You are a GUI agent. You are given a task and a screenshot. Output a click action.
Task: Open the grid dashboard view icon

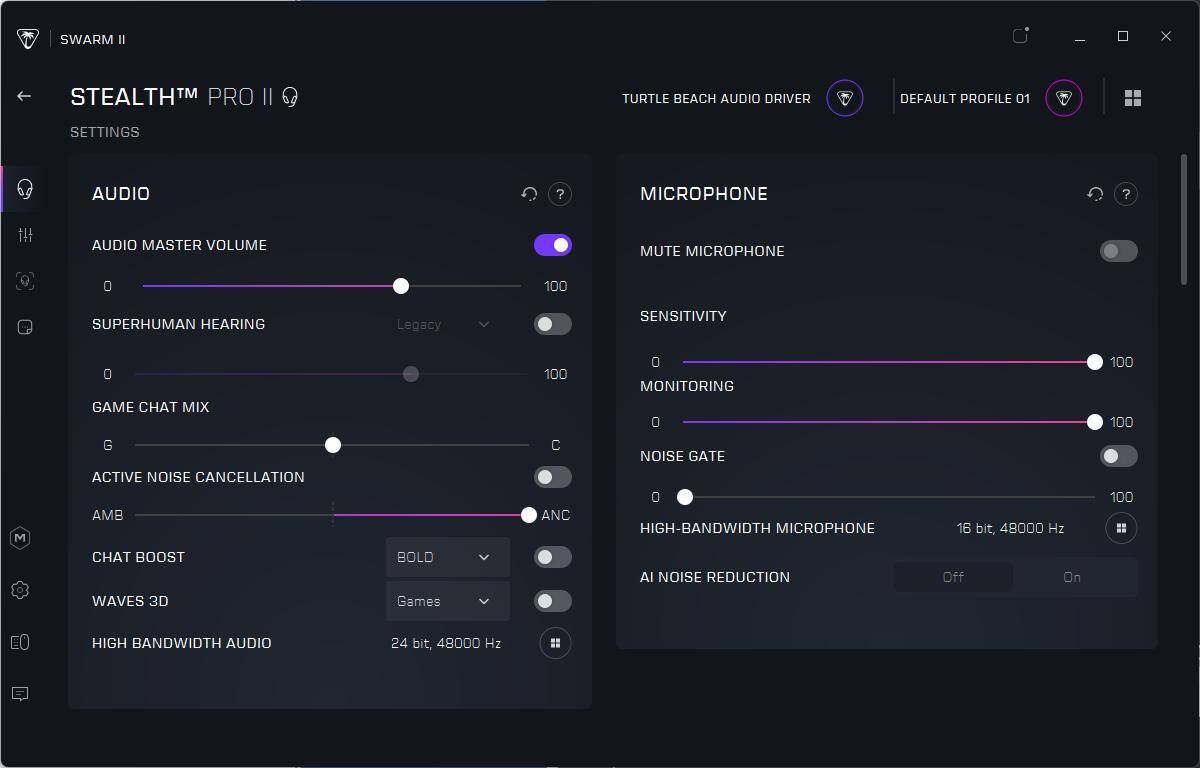click(x=1133, y=98)
